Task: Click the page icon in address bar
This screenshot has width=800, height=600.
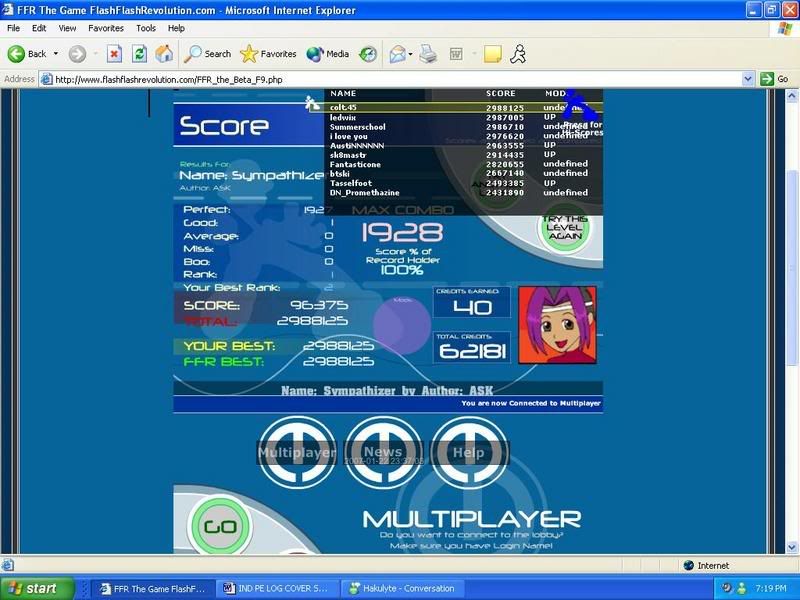Action: pos(46,79)
